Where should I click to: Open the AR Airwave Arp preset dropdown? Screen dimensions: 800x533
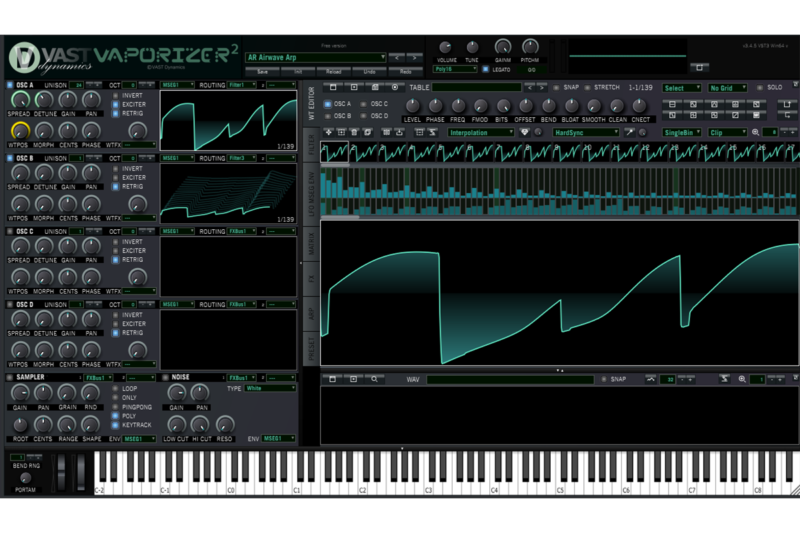click(x=316, y=58)
